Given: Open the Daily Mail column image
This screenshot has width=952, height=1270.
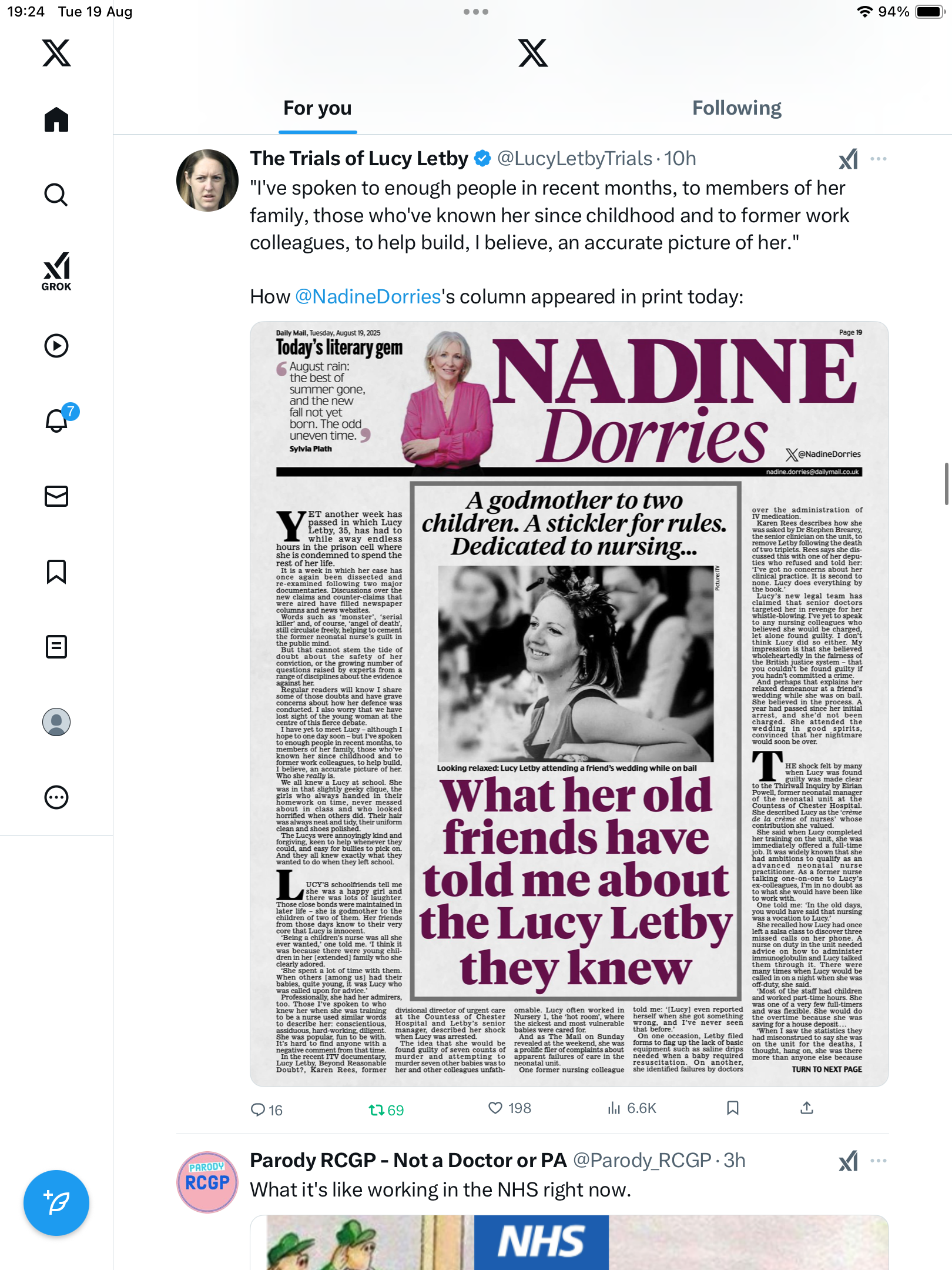Looking at the screenshot, I should (x=569, y=703).
